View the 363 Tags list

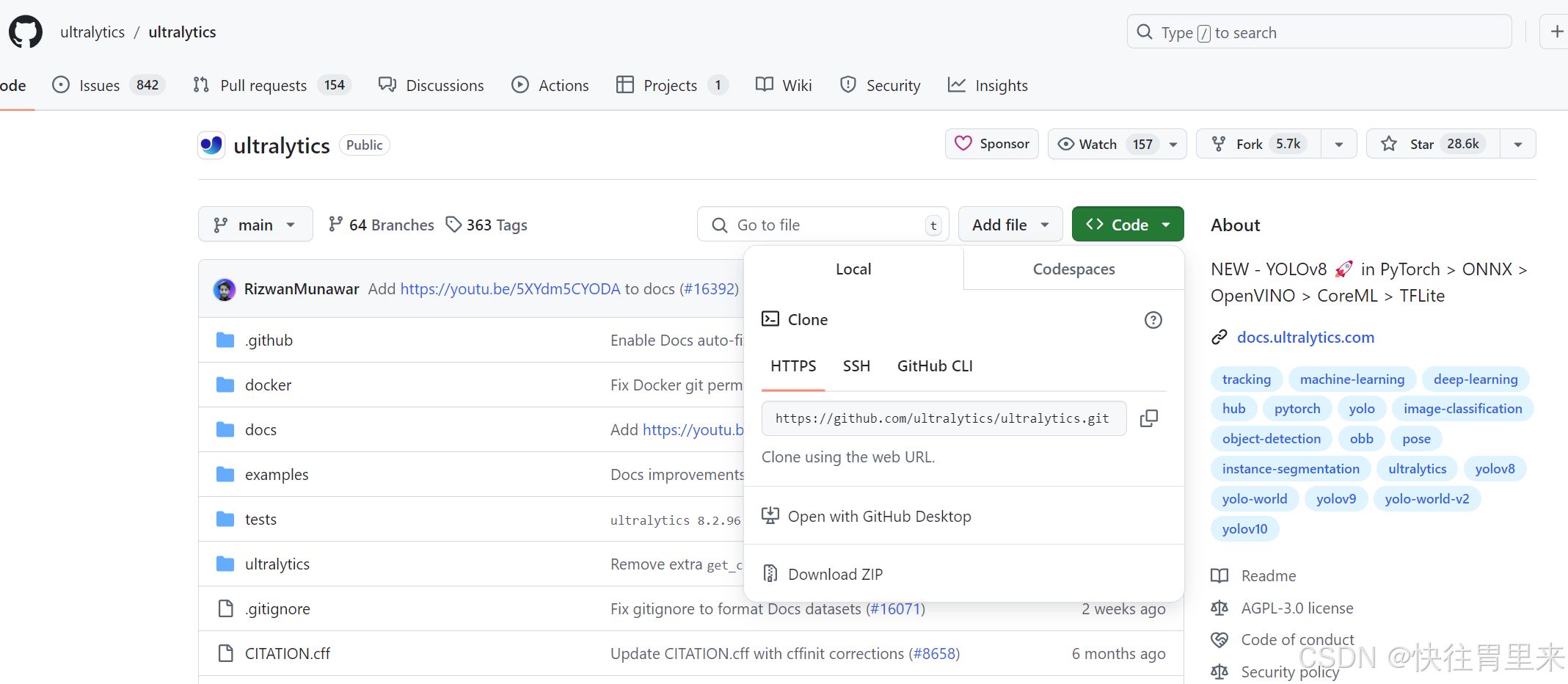(487, 225)
